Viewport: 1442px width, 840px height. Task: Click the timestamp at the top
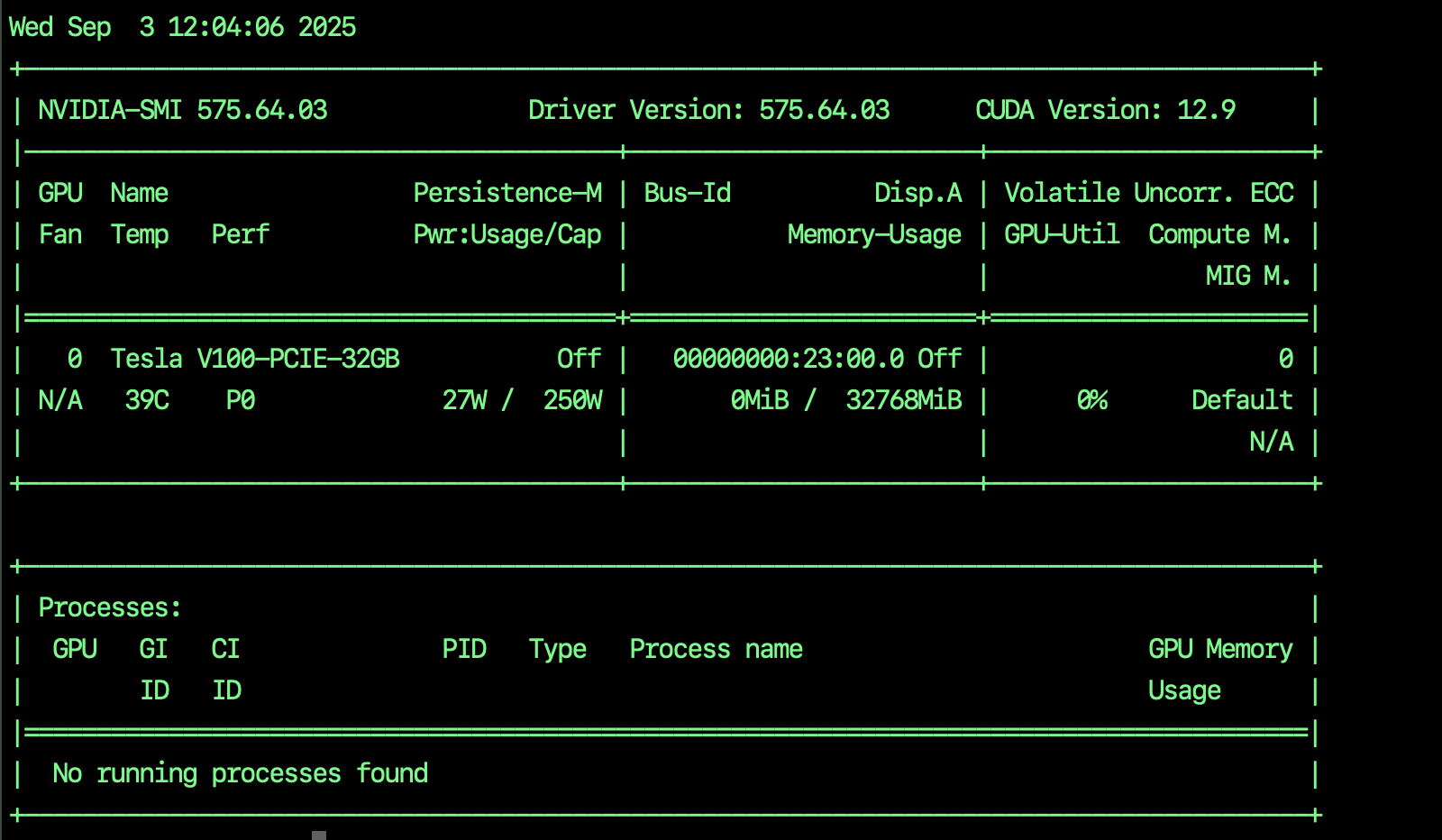point(182,27)
